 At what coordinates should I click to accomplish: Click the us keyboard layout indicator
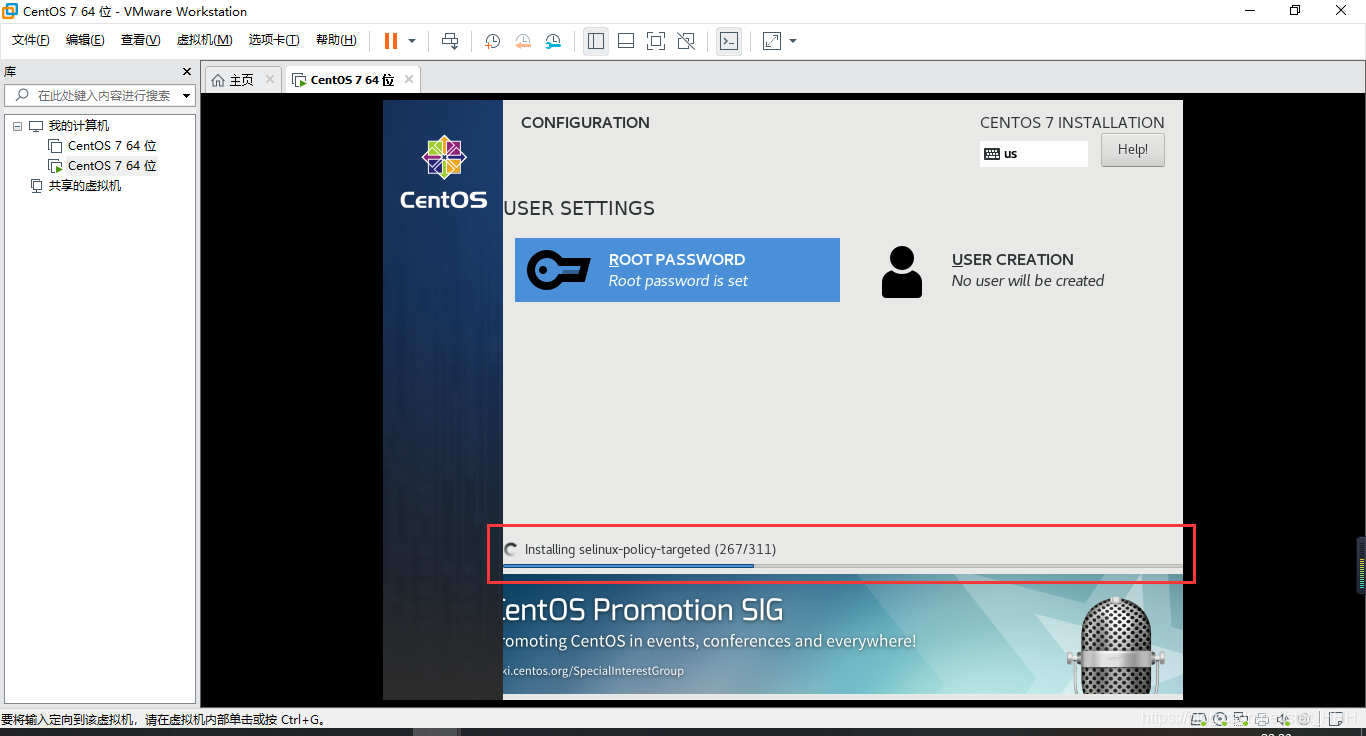click(1034, 154)
